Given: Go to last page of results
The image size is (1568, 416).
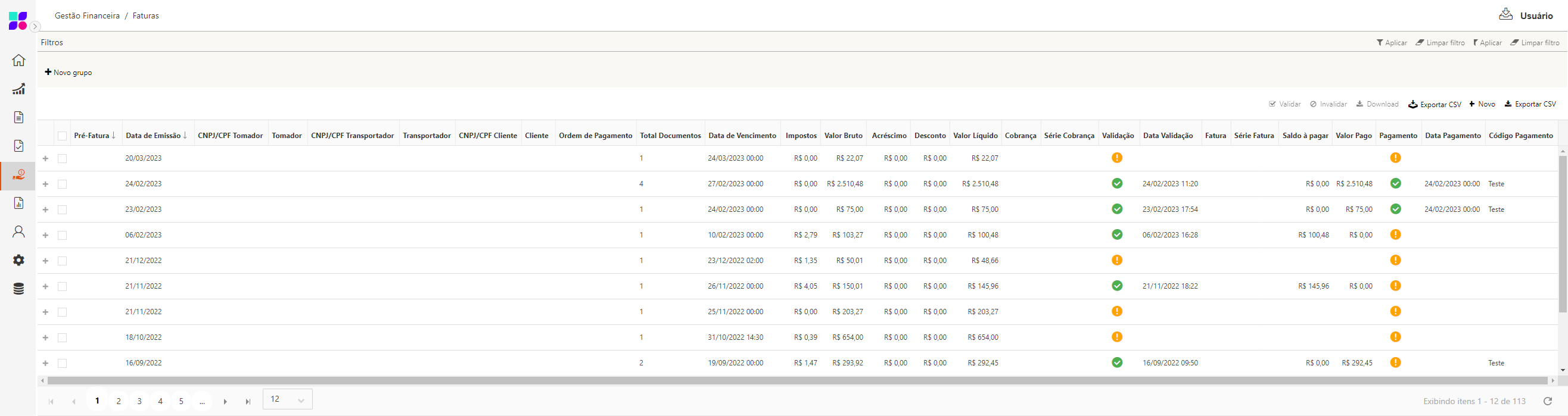Looking at the screenshot, I should point(248,401).
